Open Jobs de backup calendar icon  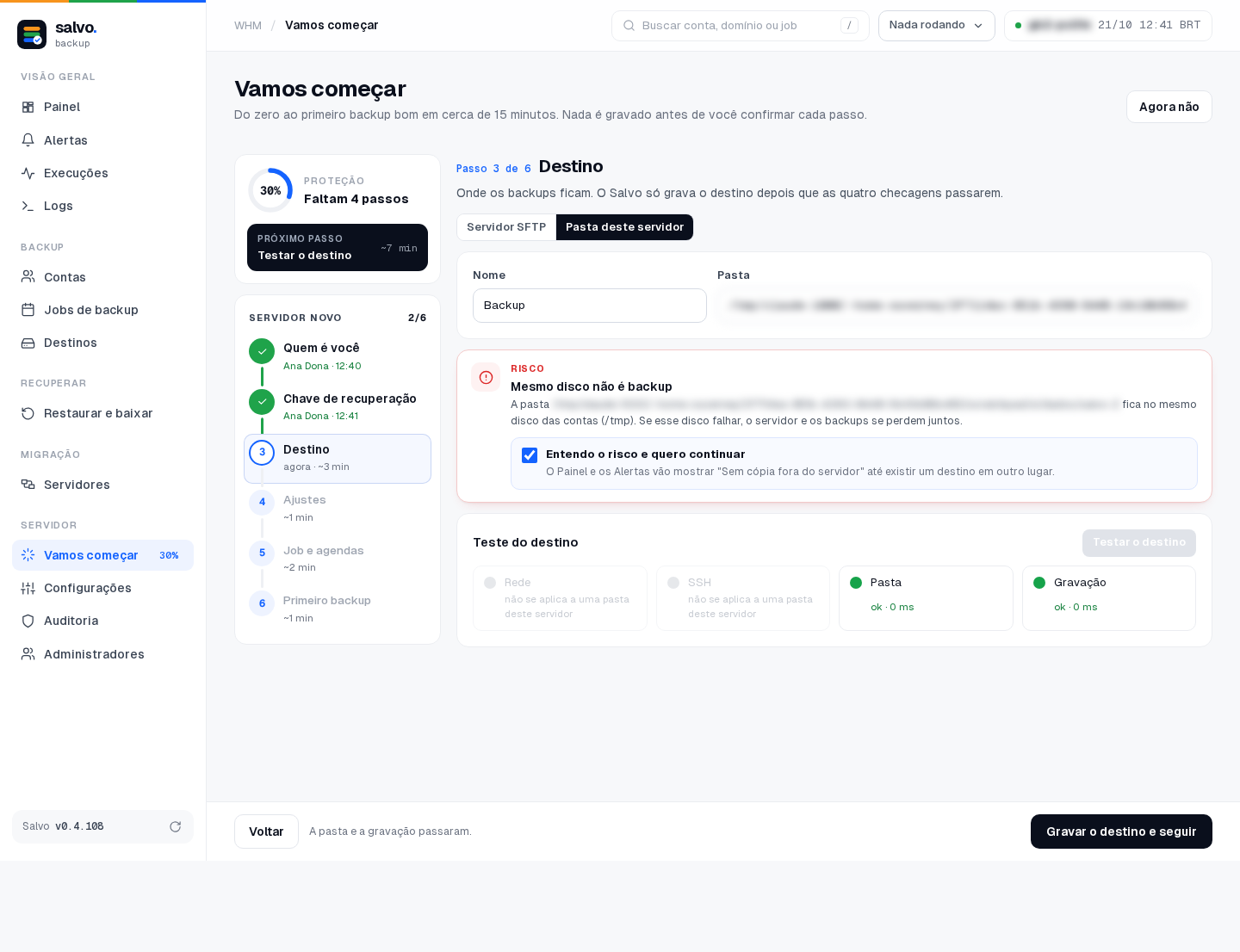click(x=28, y=310)
